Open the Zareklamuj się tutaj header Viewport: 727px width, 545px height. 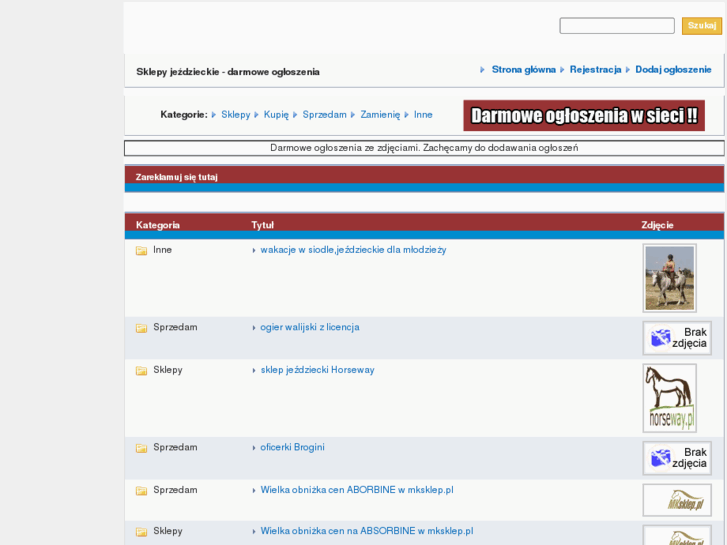[177, 177]
